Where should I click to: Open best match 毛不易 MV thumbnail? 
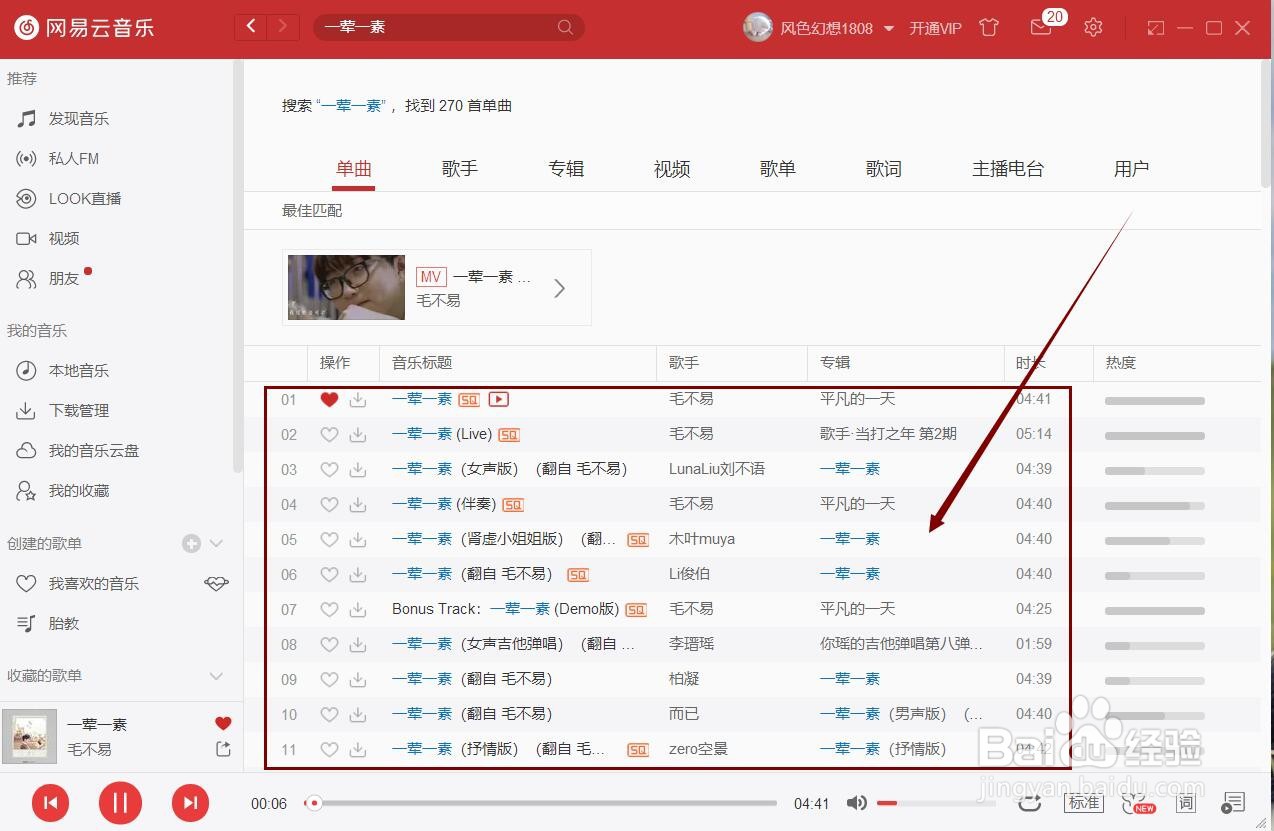[x=346, y=288]
